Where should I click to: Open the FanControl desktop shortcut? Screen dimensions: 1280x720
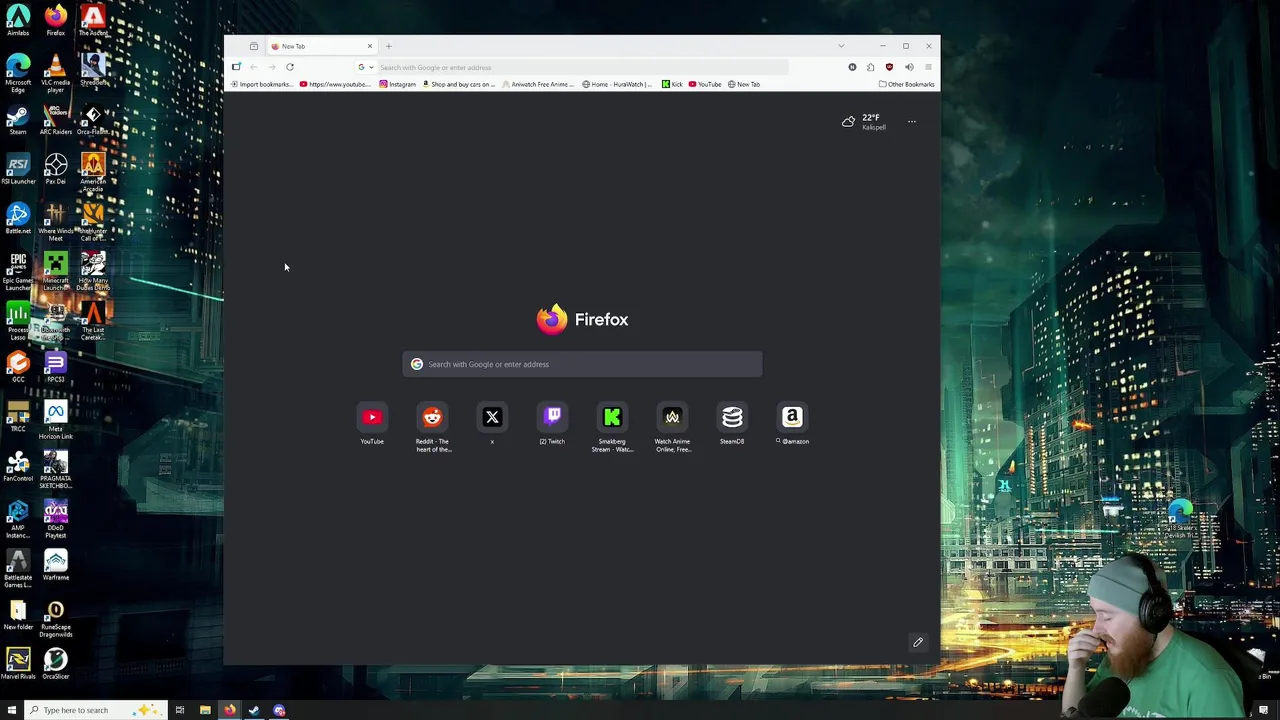point(18,466)
